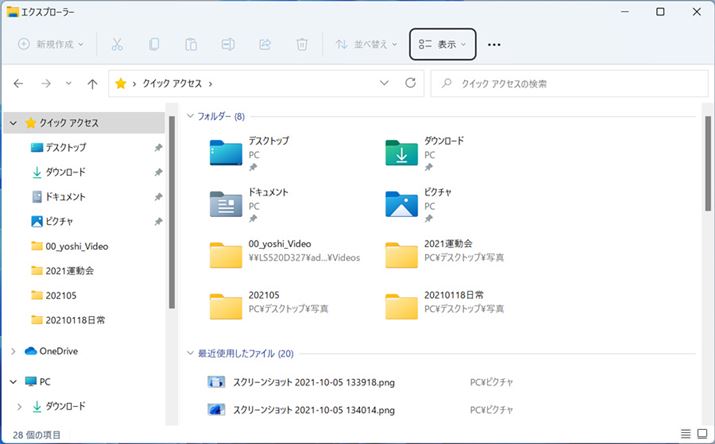The height and width of the screenshot is (444, 715).
Task: Click the Share icon in toolbar
Action: [265, 45]
